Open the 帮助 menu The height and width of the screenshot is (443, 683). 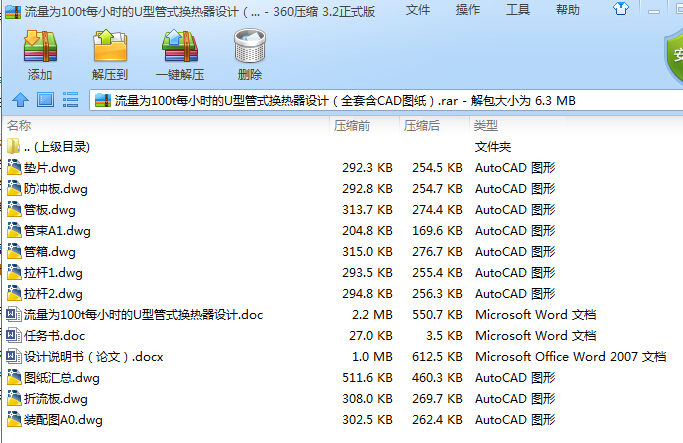point(568,10)
